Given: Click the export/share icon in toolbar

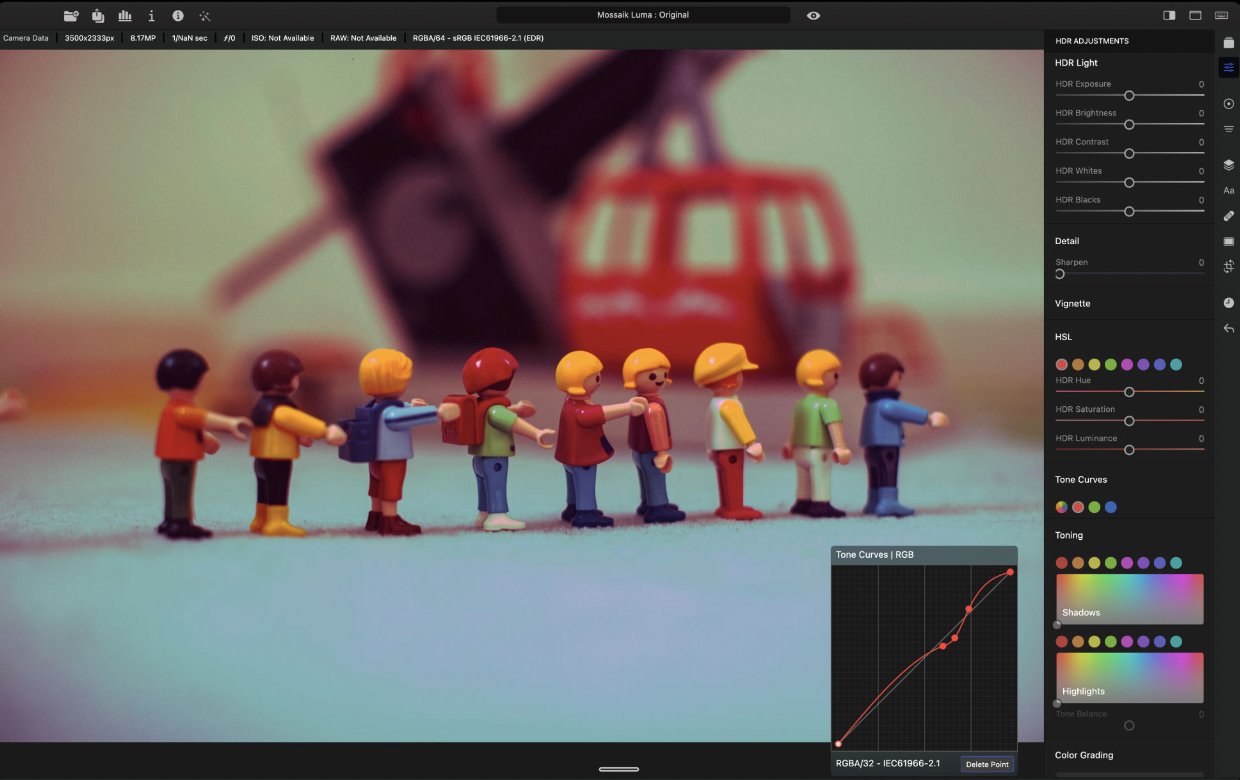Looking at the screenshot, I should coord(98,16).
